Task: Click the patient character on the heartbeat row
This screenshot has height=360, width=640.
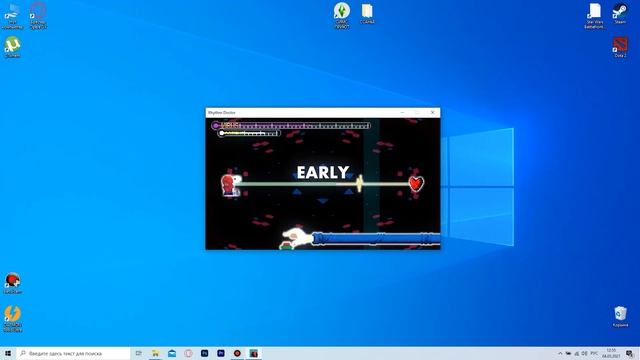Action: pyautogui.click(x=231, y=185)
